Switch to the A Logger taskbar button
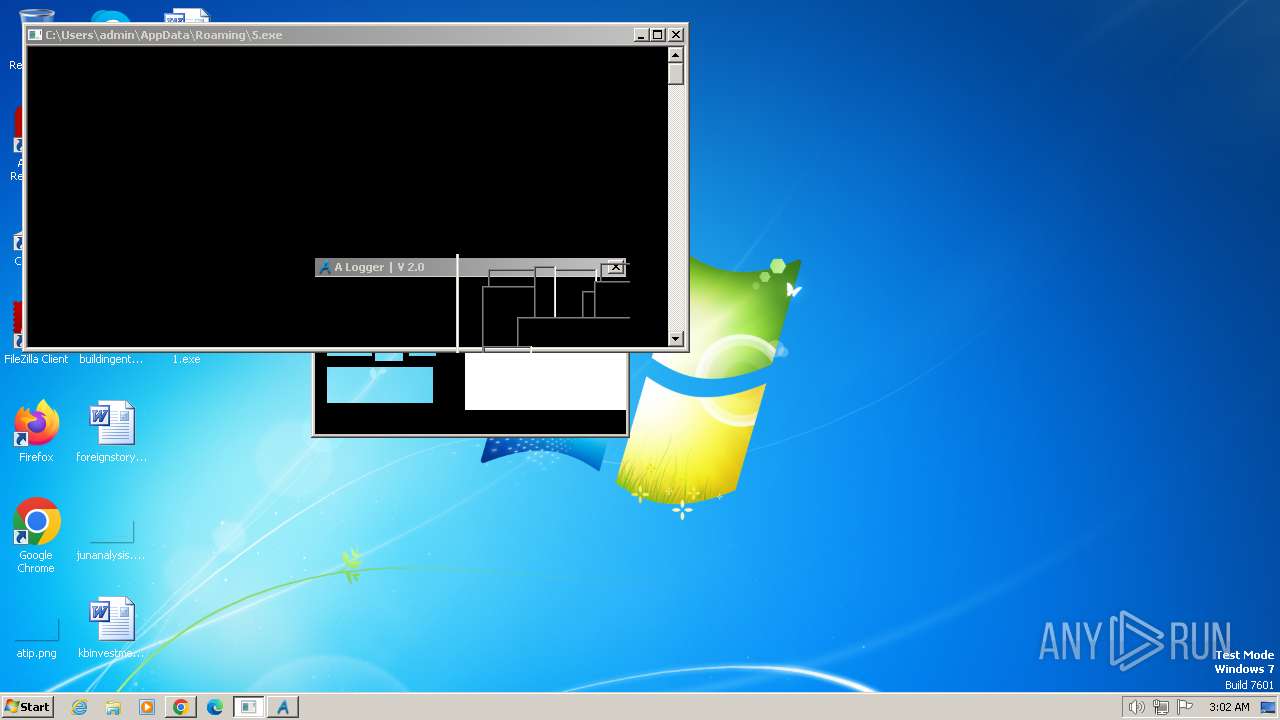The image size is (1280, 720). pos(283,707)
